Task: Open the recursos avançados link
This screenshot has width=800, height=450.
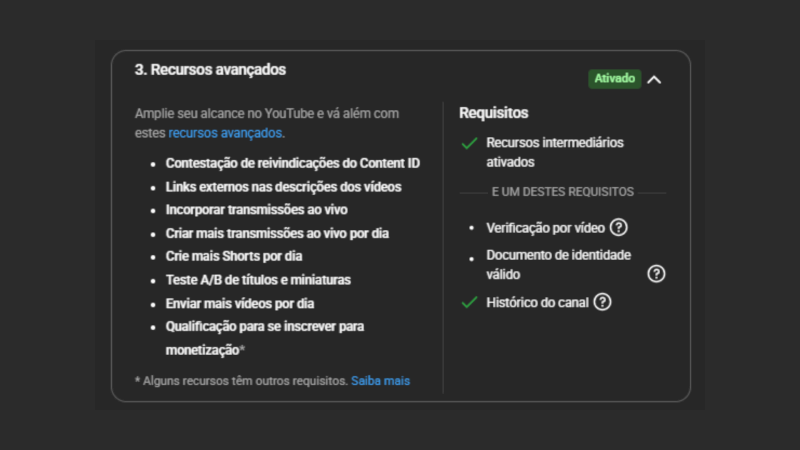Action: [225, 132]
